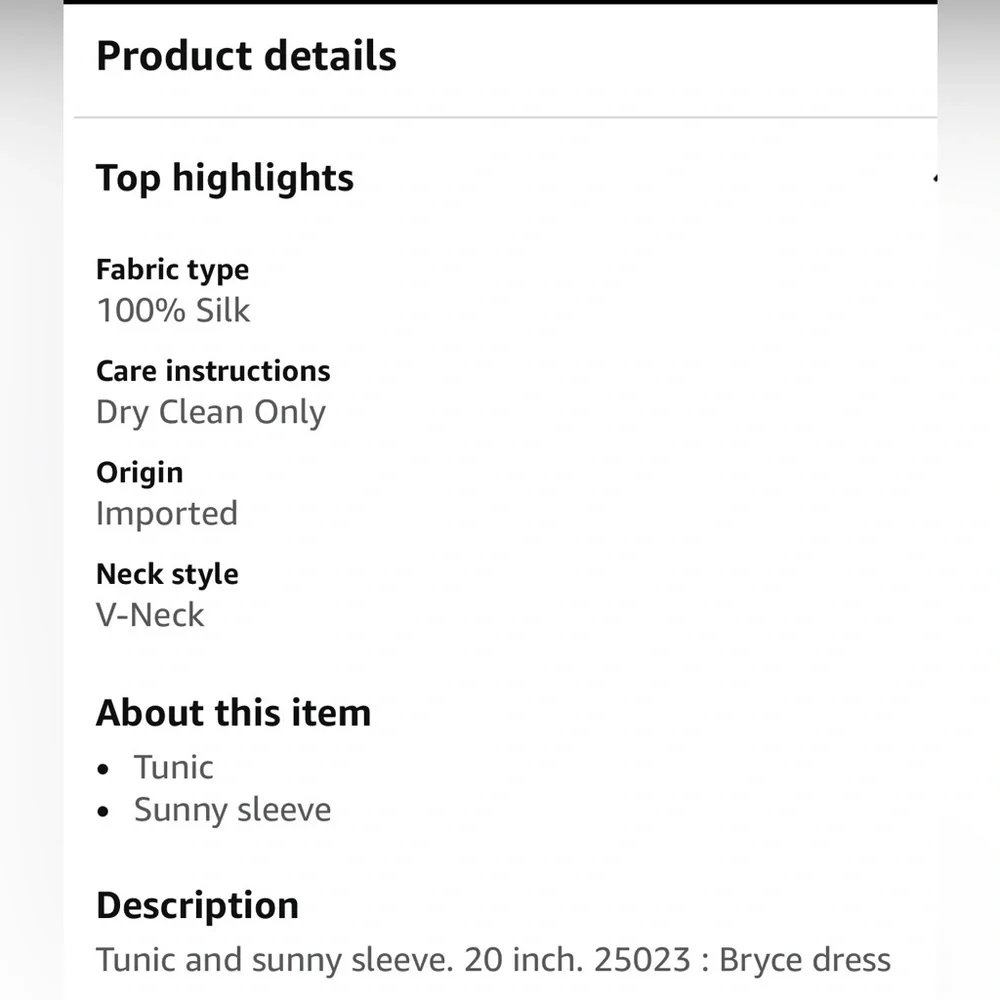
Task: Select the V-Neck value
Action: pos(150,615)
